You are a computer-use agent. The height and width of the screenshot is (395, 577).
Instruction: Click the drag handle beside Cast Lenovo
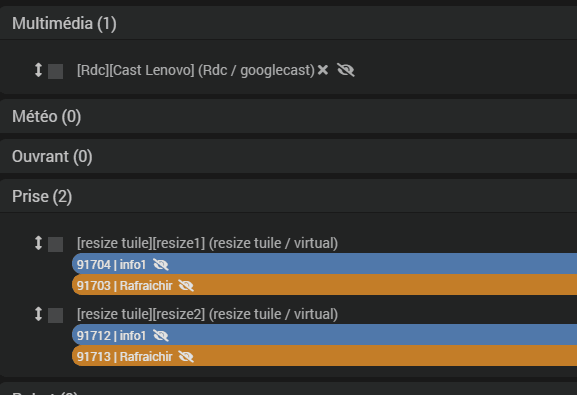tap(38, 70)
